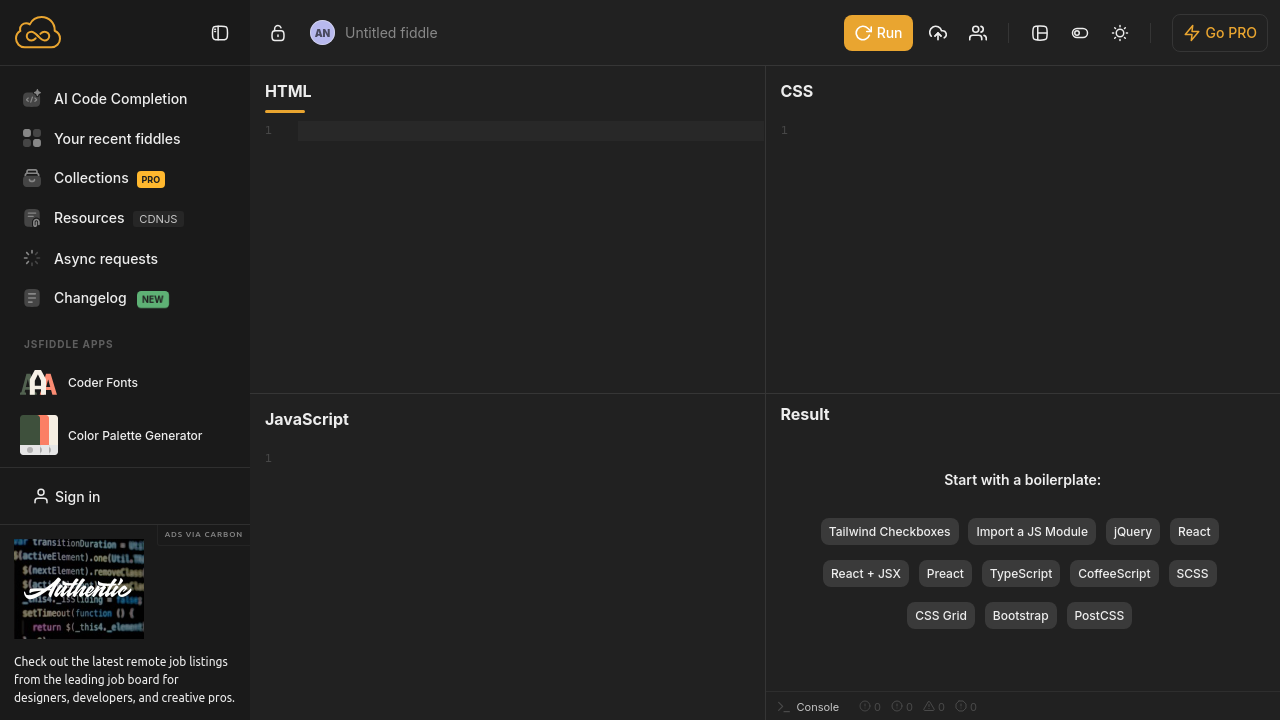Click the AN user avatar

coord(322,33)
